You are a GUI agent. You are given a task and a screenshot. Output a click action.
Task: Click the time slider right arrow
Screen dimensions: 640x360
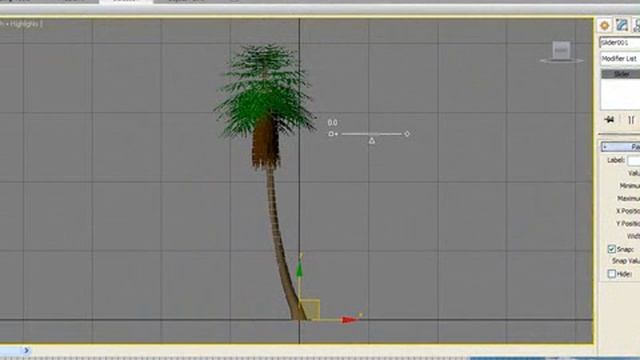click(26, 350)
